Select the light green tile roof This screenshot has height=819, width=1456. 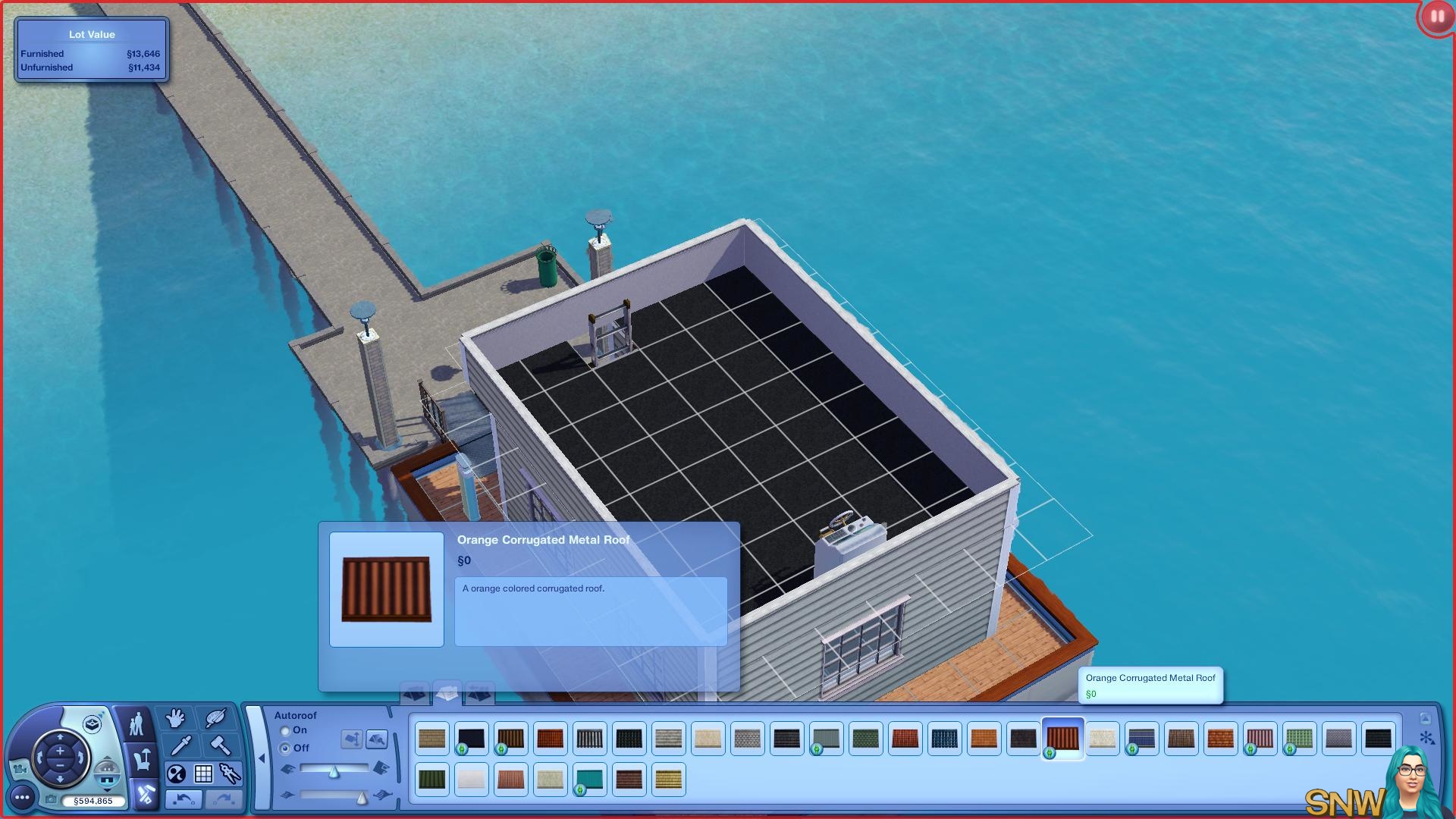tap(1300, 739)
